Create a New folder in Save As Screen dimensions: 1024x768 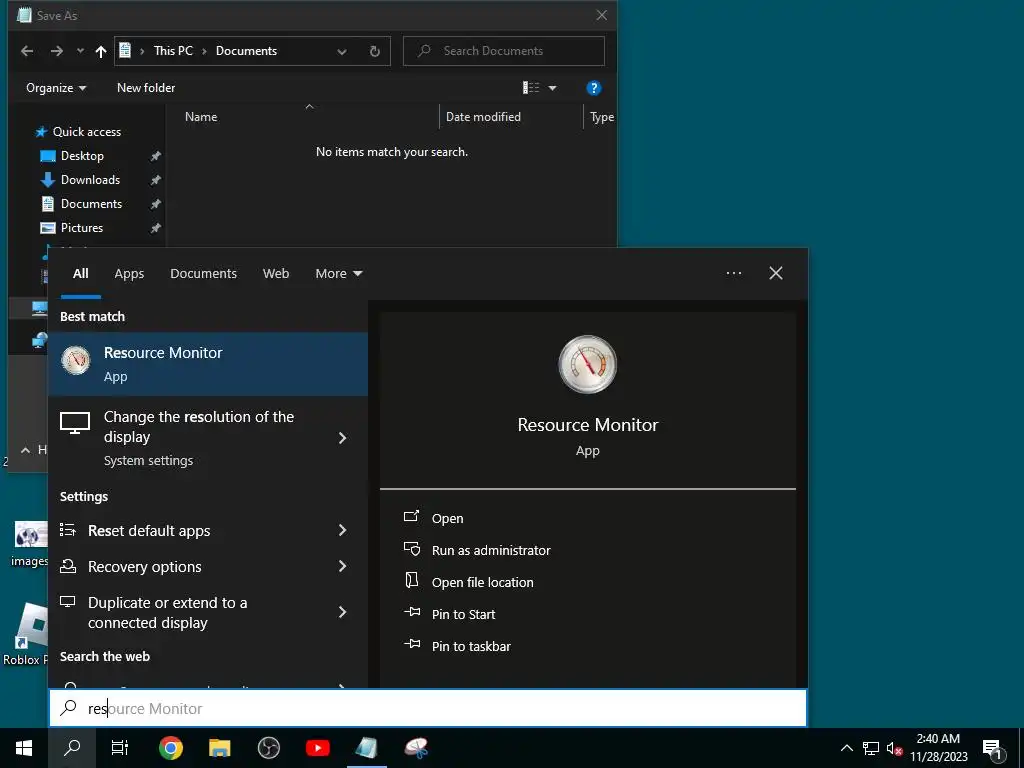[146, 88]
